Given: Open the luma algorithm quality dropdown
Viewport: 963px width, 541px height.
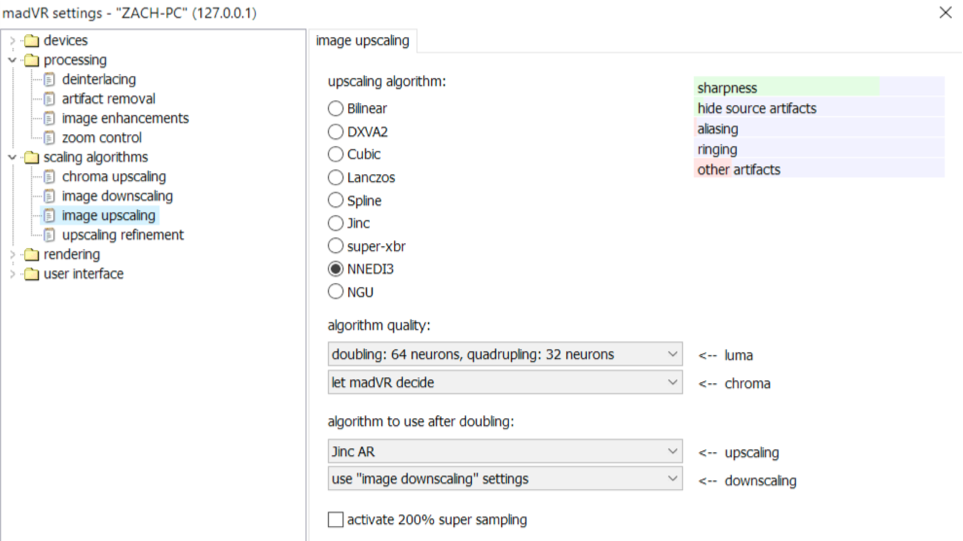Looking at the screenshot, I should [505, 354].
